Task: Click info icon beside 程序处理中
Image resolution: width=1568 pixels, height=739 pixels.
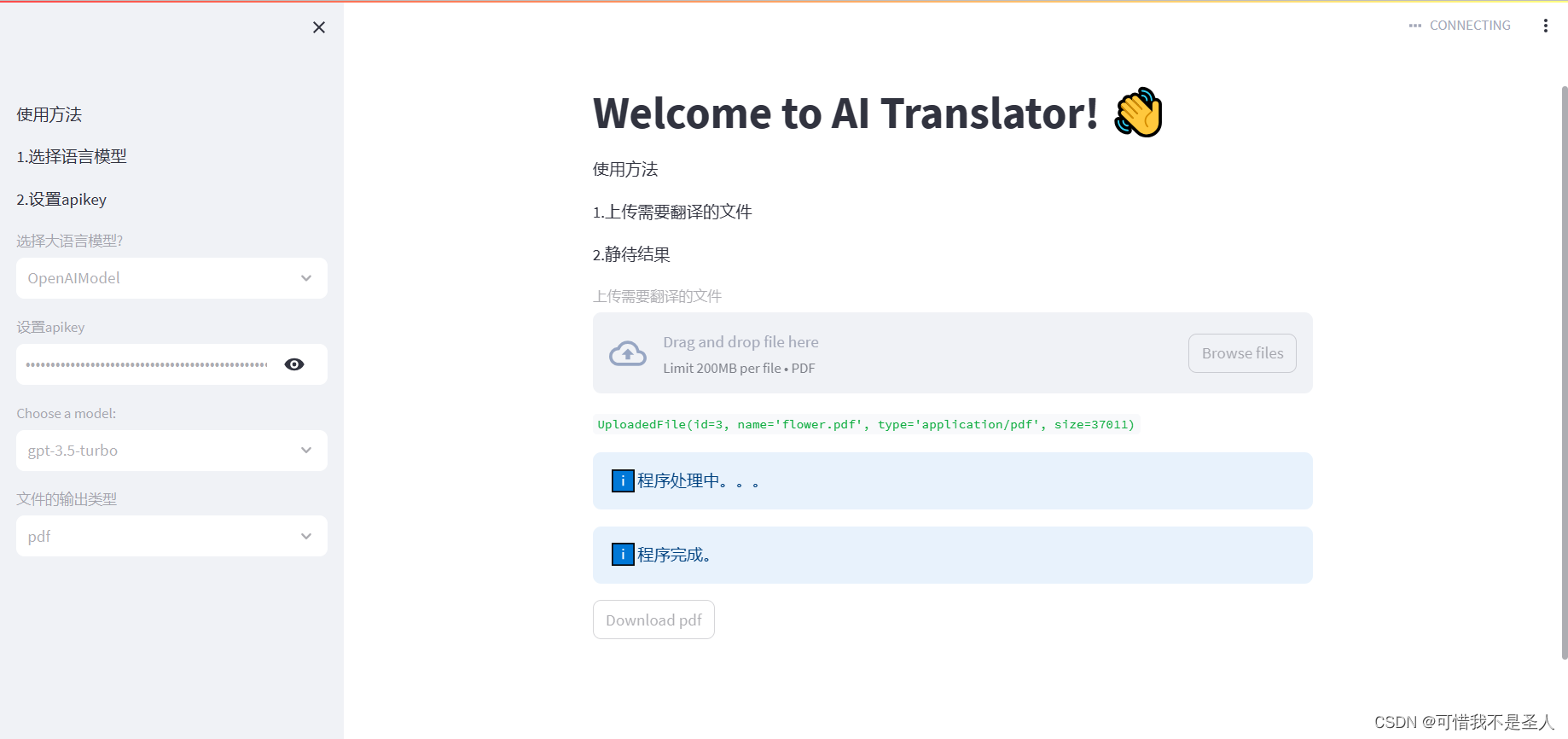Action: coord(623,481)
